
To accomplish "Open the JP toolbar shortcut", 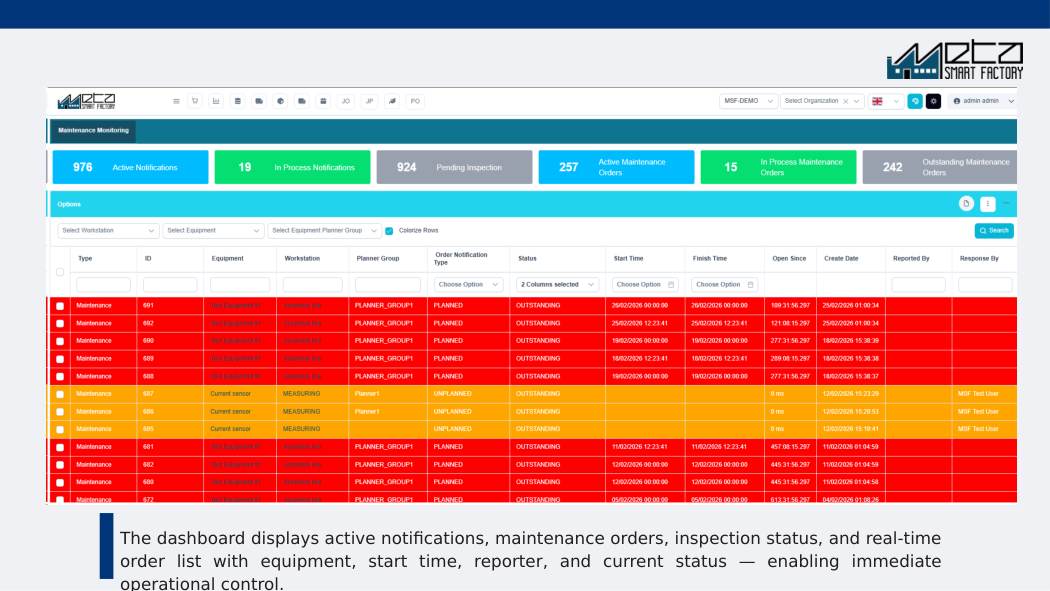I will pos(369,101).
